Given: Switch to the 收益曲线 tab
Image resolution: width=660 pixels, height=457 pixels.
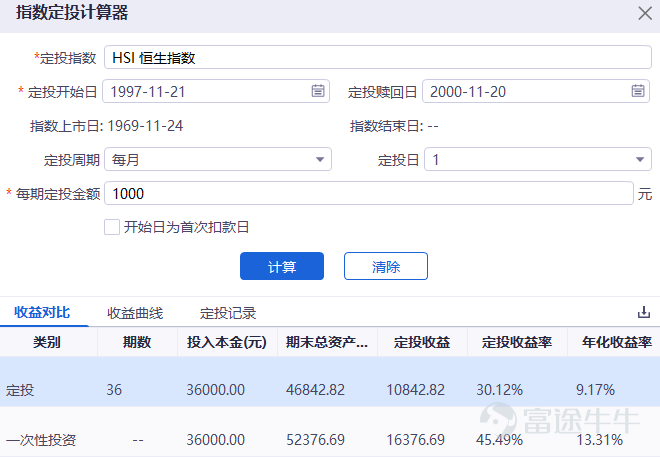Looking at the screenshot, I should click(135, 313).
